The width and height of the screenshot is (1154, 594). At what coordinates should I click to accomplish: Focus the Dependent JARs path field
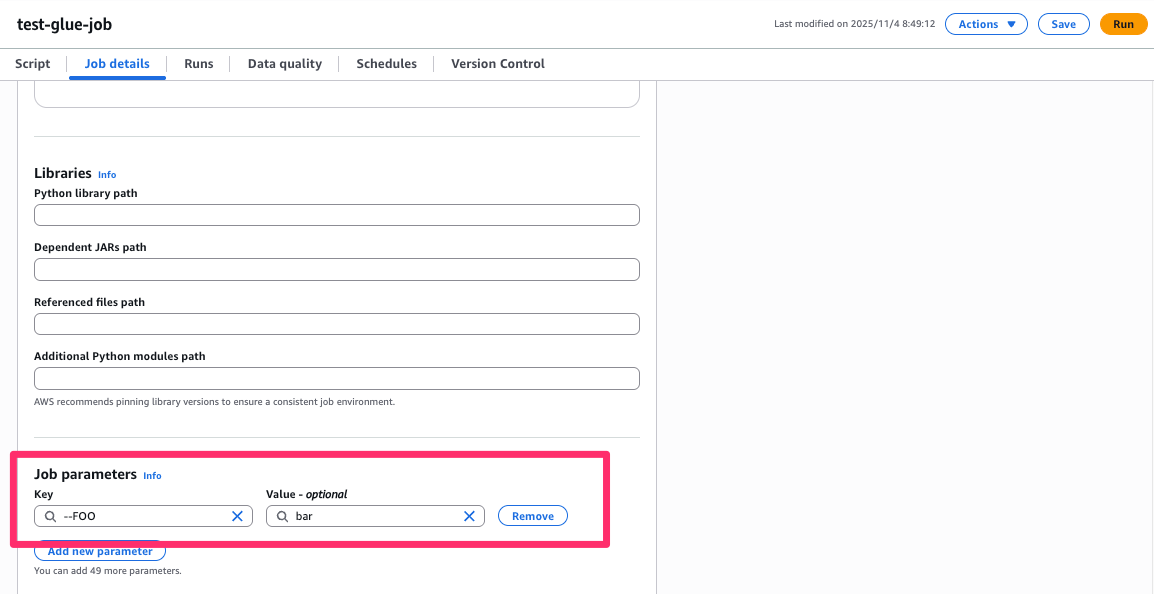click(337, 269)
